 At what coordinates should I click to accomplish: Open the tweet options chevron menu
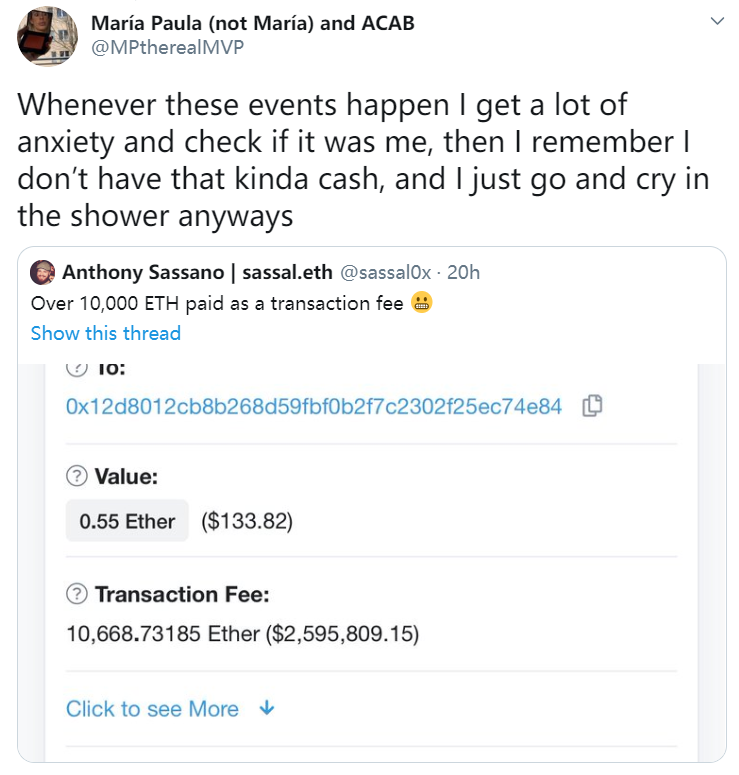tap(716, 21)
